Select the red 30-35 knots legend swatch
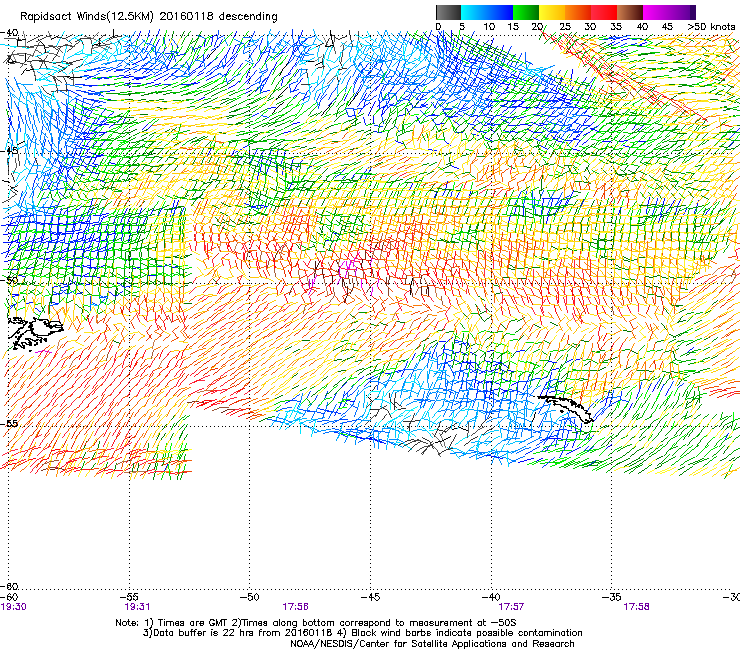The width and height of the screenshot is (740, 650). point(604,12)
